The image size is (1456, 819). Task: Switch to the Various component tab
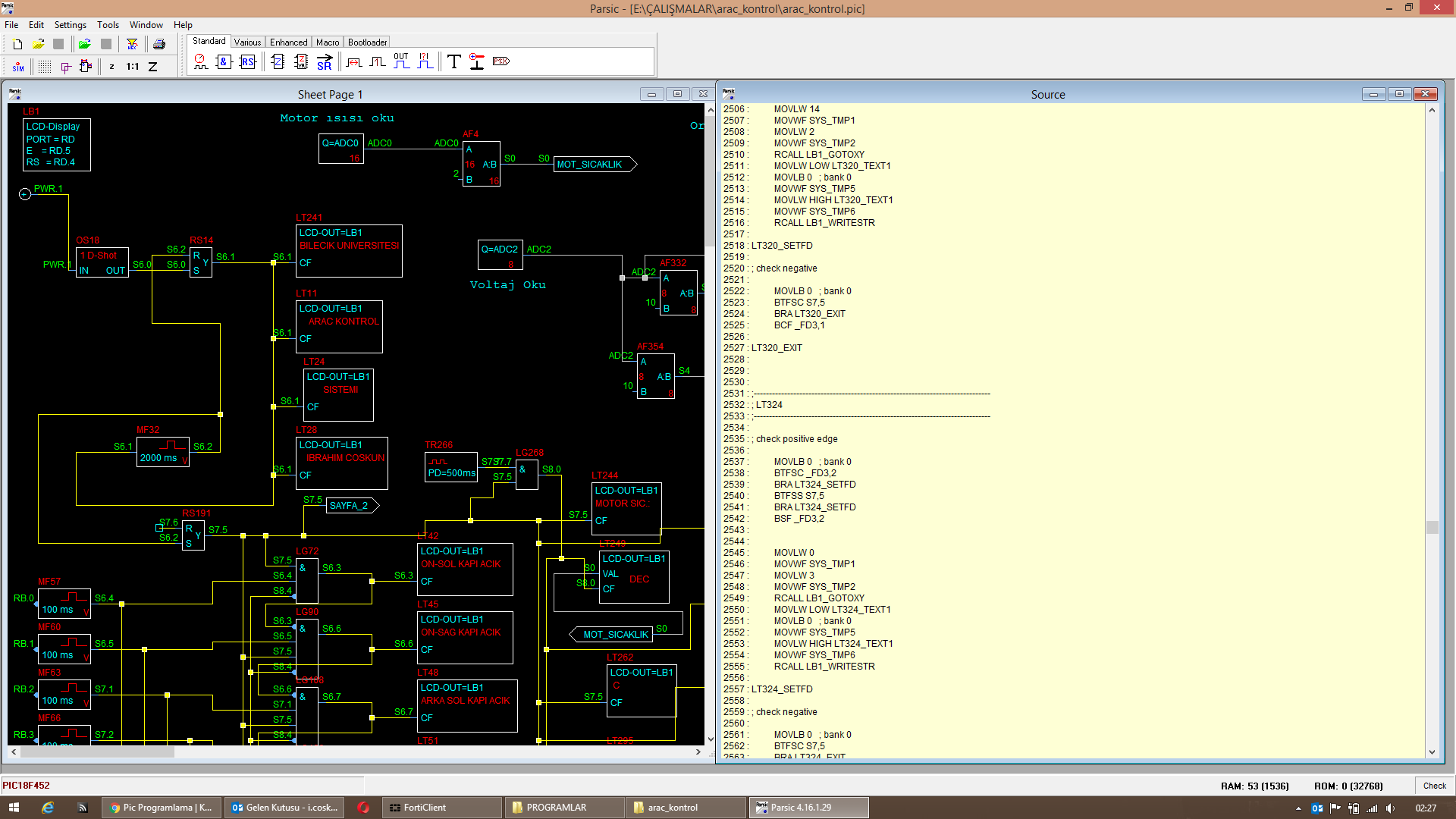coord(247,42)
